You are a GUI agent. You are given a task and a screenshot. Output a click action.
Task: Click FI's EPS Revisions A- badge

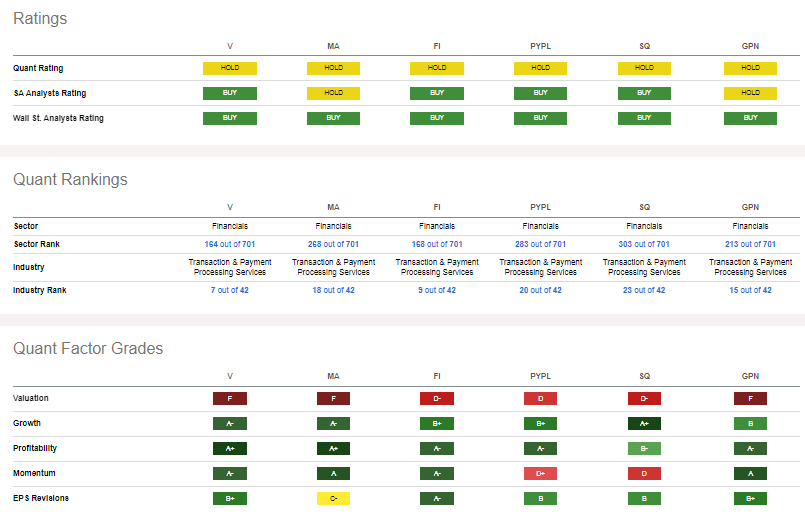(x=437, y=499)
